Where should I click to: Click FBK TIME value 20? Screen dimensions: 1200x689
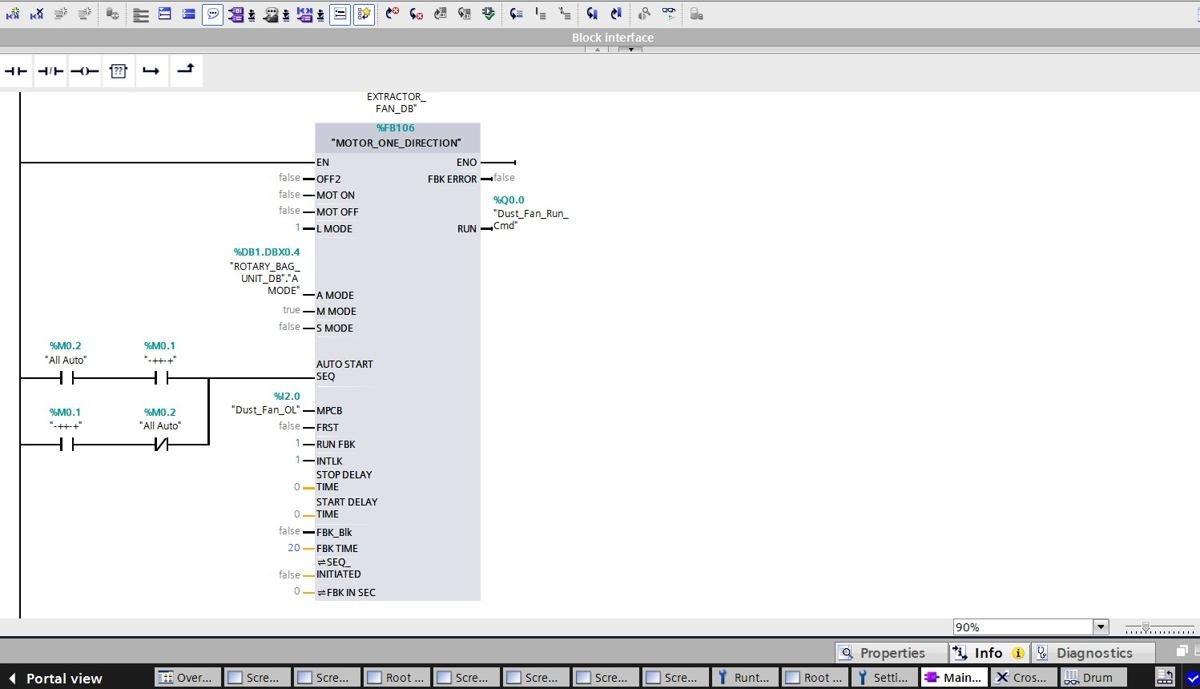pos(294,548)
